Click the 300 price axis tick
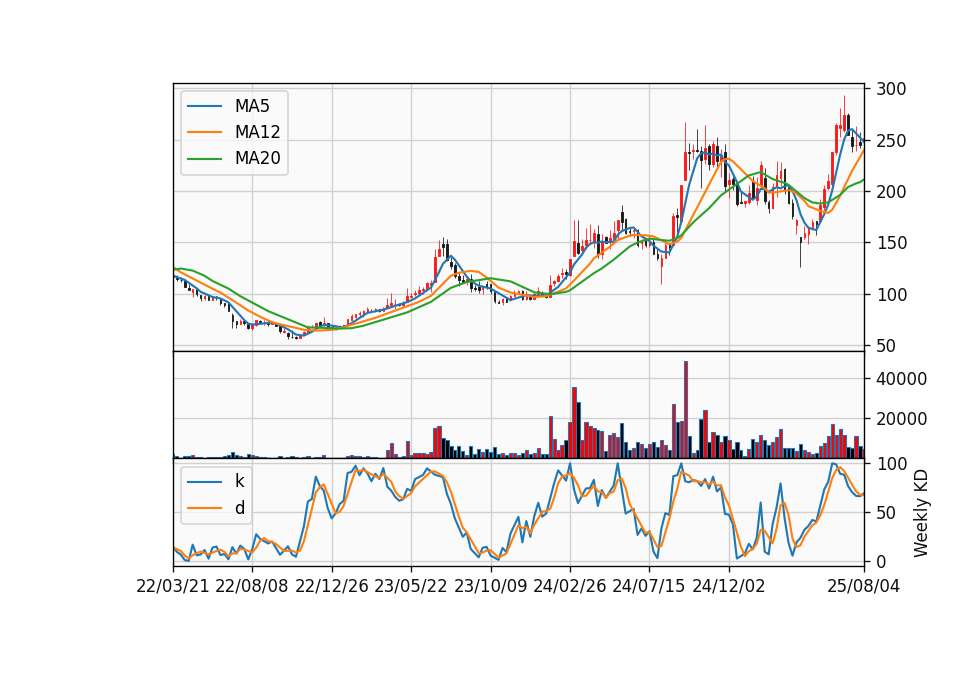960x690 pixels. (891, 89)
